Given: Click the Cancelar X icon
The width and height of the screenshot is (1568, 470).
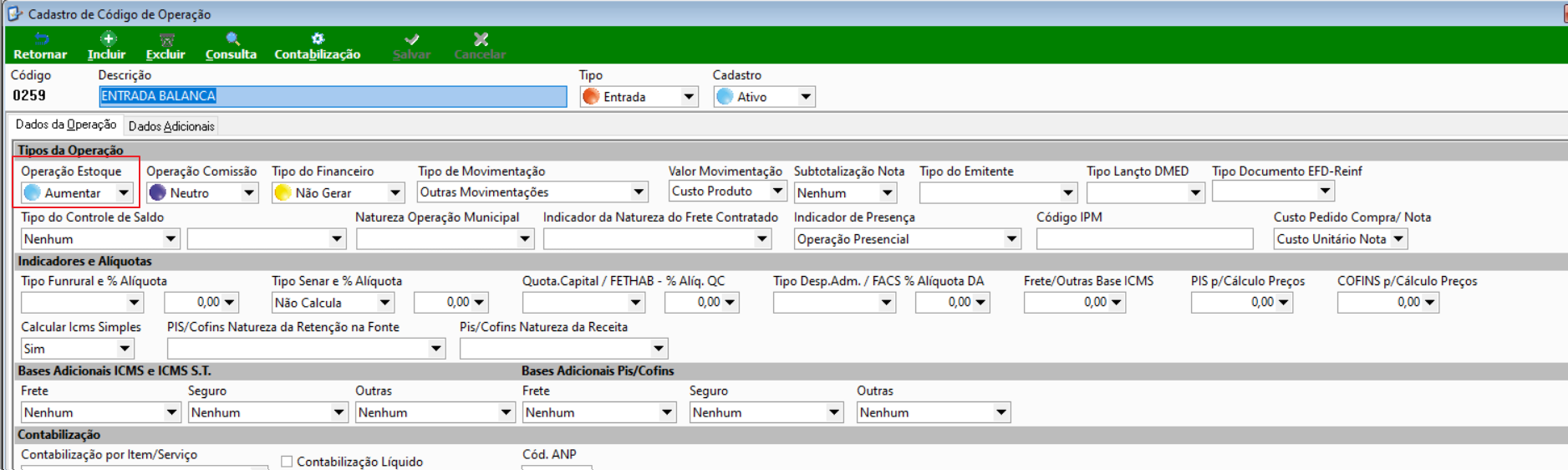Looking at the screenshot, I should 481,39.
